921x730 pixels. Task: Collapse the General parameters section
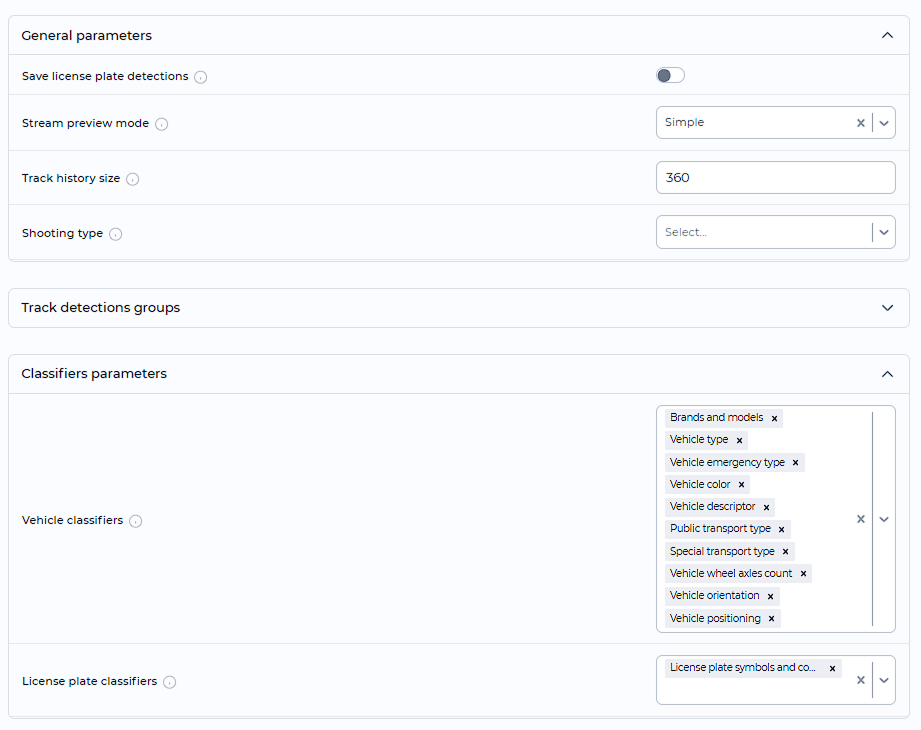tap(887, 34)
